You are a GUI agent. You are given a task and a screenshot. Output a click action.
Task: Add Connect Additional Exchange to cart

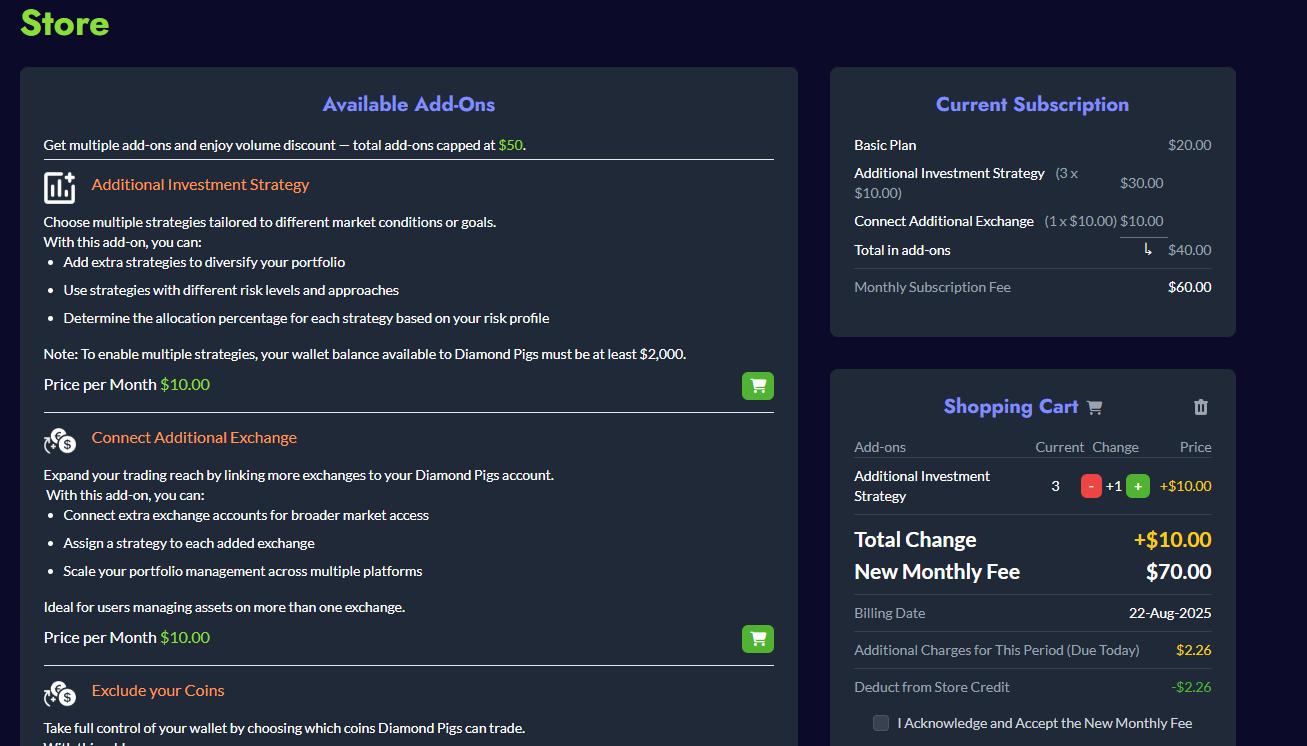point(757,638)
